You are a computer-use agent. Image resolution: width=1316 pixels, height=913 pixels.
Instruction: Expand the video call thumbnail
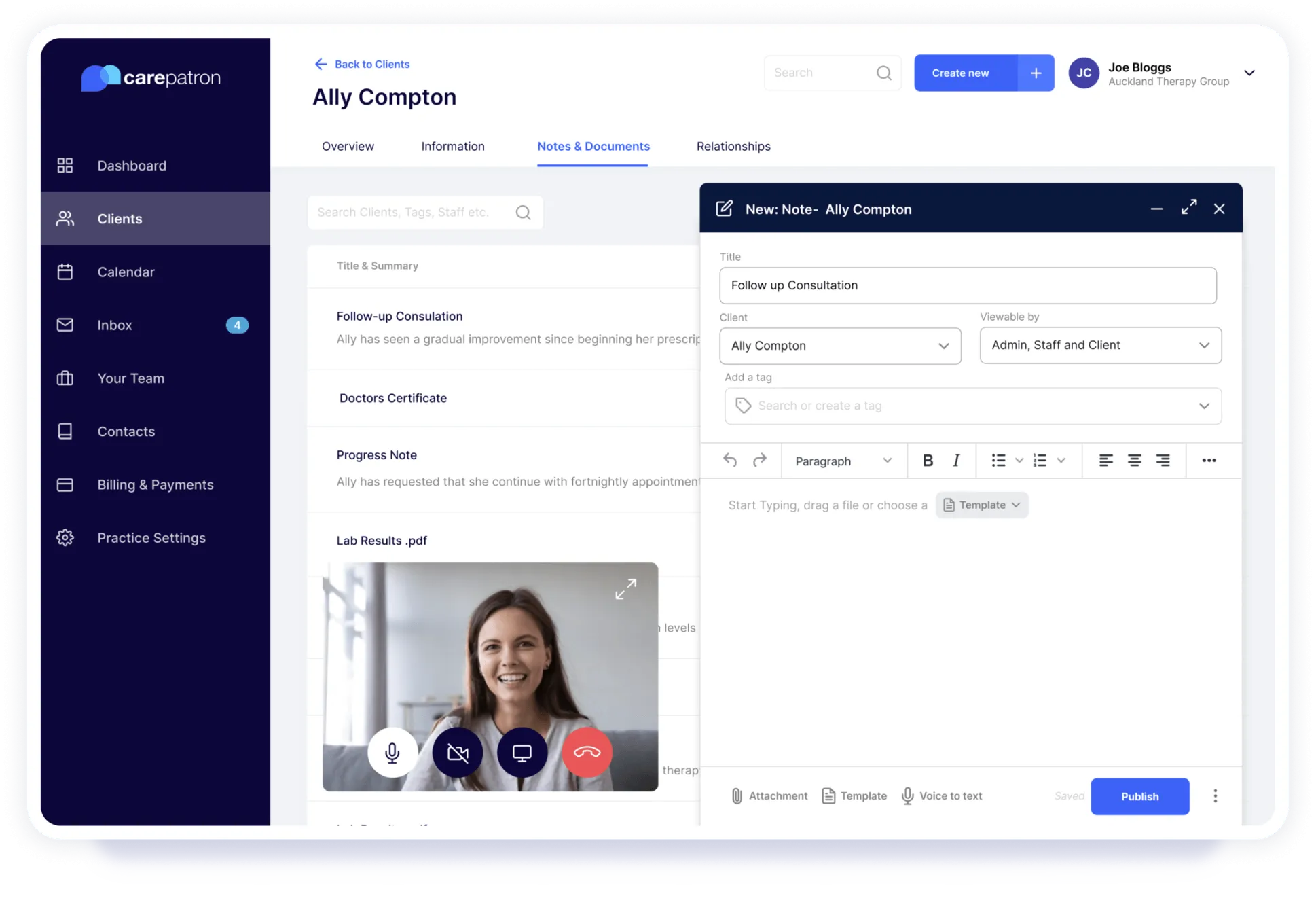click(625, 589)
